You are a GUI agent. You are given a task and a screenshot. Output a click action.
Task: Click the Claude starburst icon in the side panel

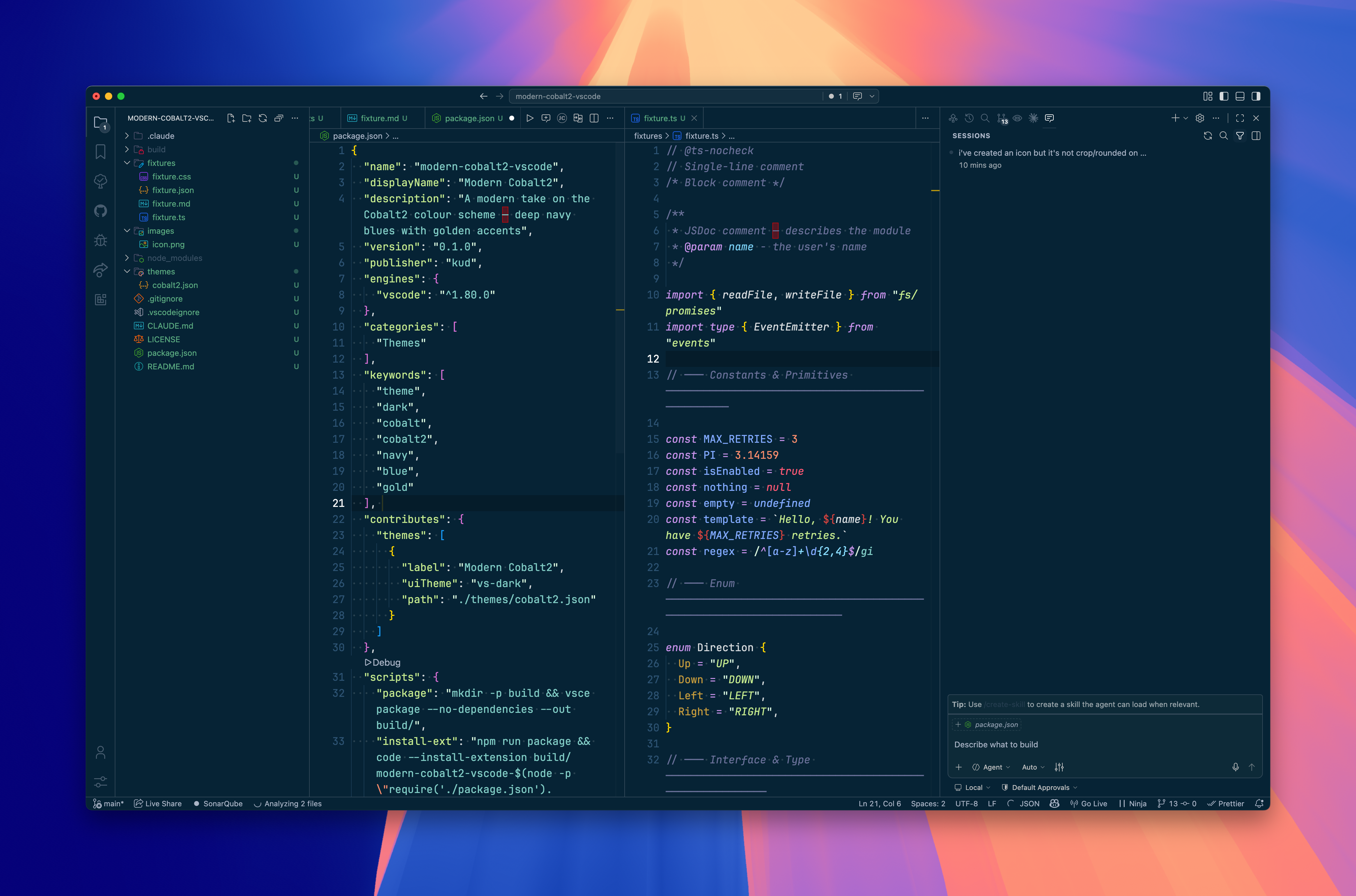1033,118
